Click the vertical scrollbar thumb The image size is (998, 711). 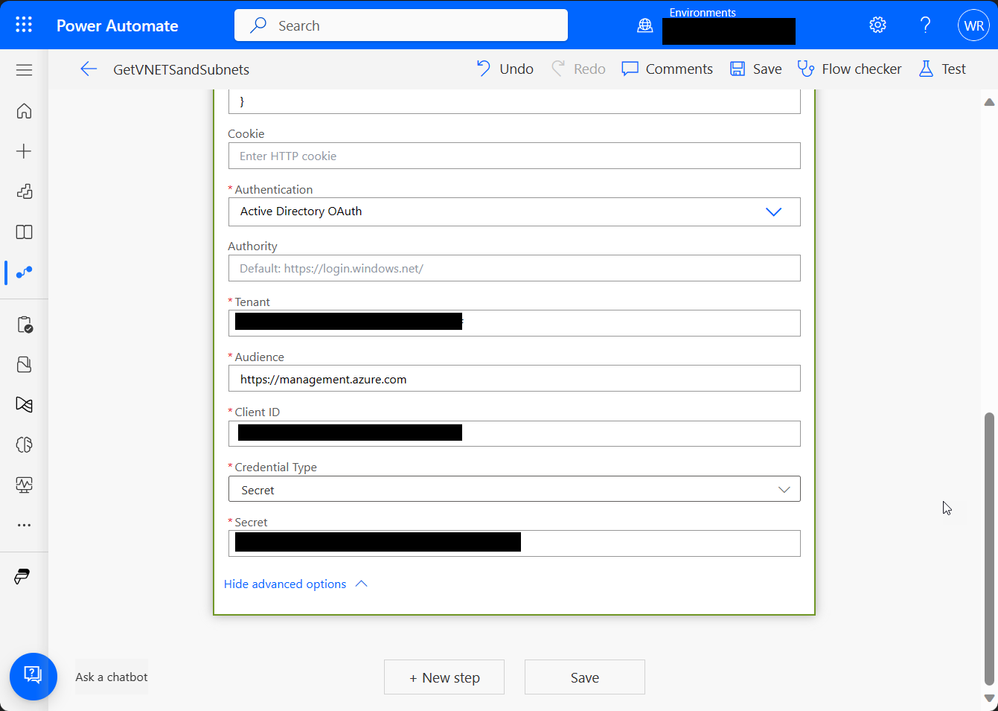point(990,547)
